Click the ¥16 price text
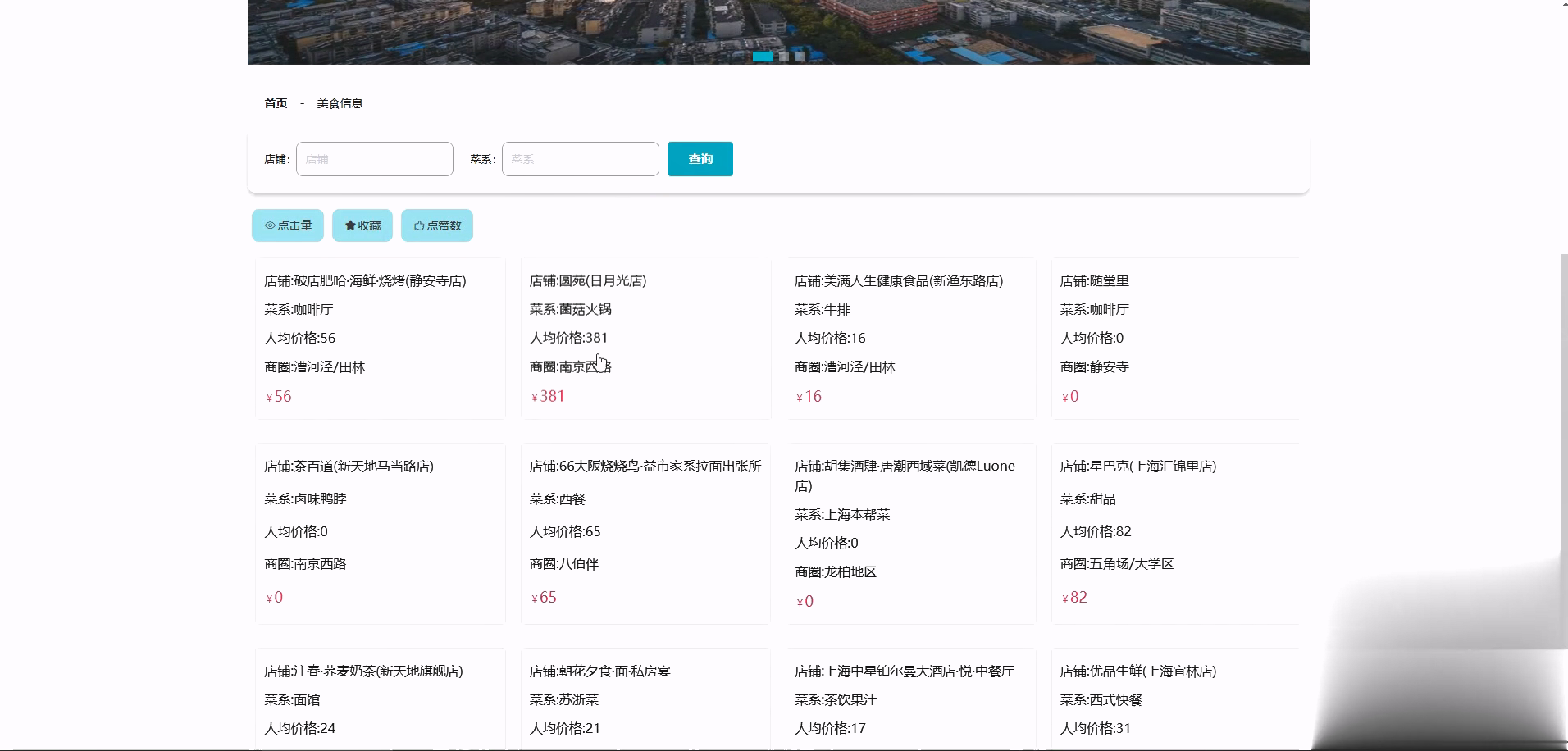1568x751 pixels. [809, 396]
